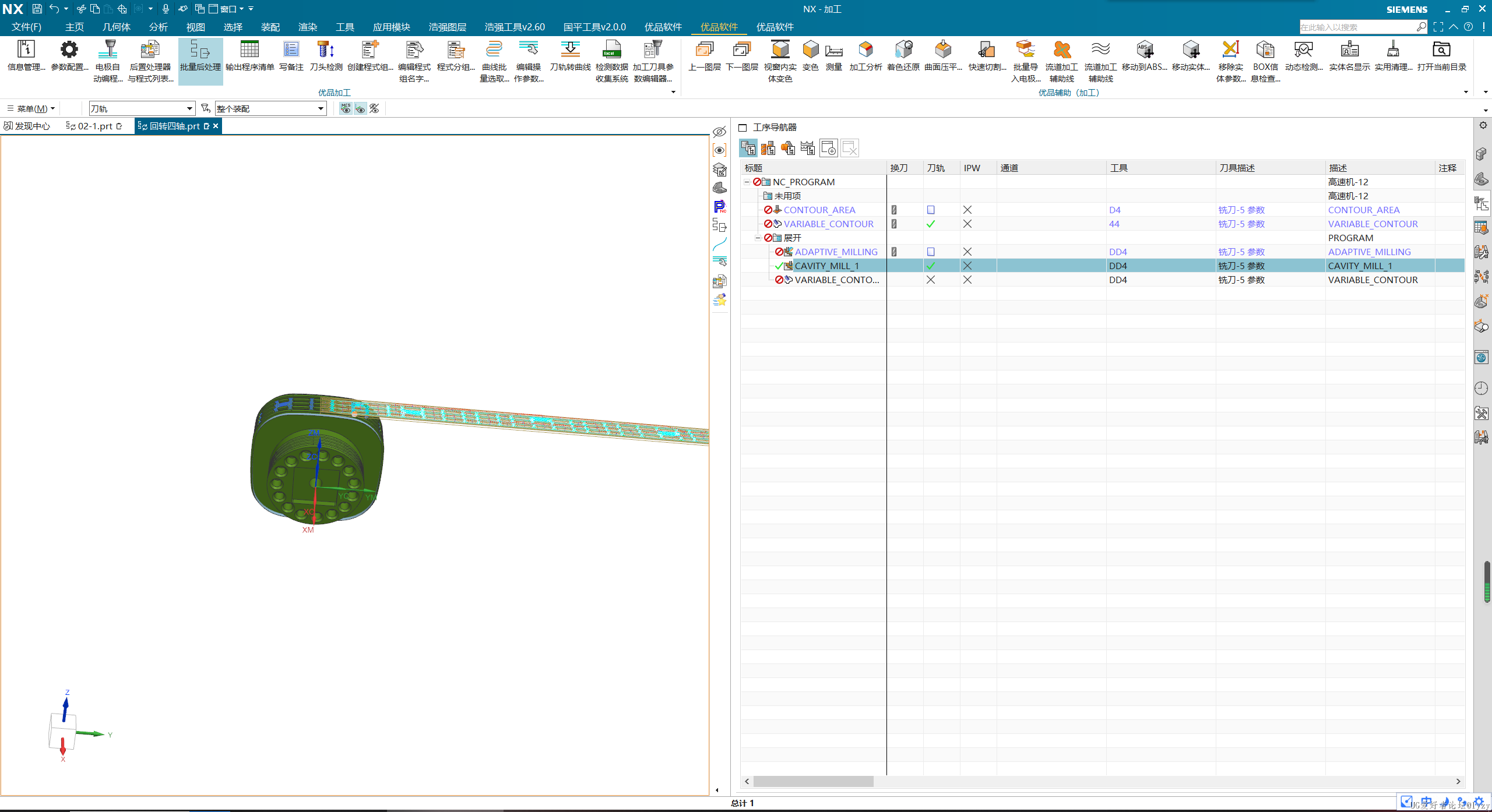Image resolution: width=1492 pixels, height=812 pixels.
Task: Toggle the percent filter button
Action: click(374, 108)
